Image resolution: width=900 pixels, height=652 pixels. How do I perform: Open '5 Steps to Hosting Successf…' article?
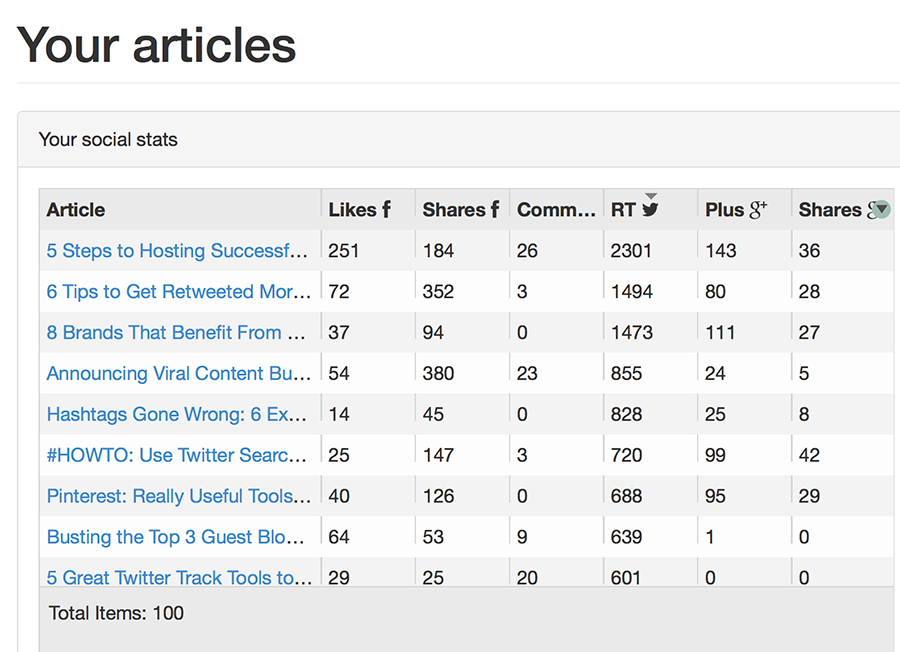pyautogui.click(x=176, y=251)
